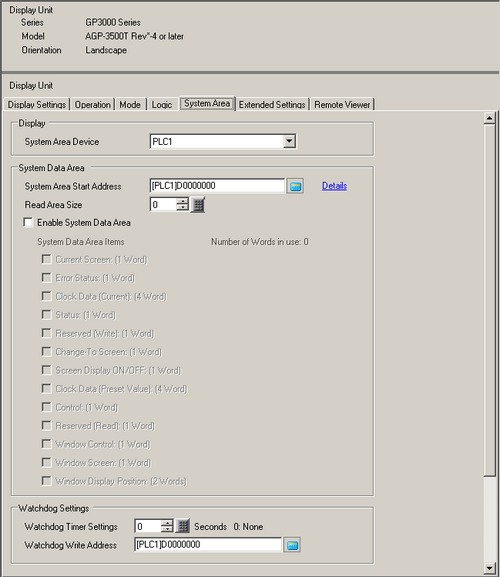
Task: Click scrollbar down arrow
Action: [489, 568]
